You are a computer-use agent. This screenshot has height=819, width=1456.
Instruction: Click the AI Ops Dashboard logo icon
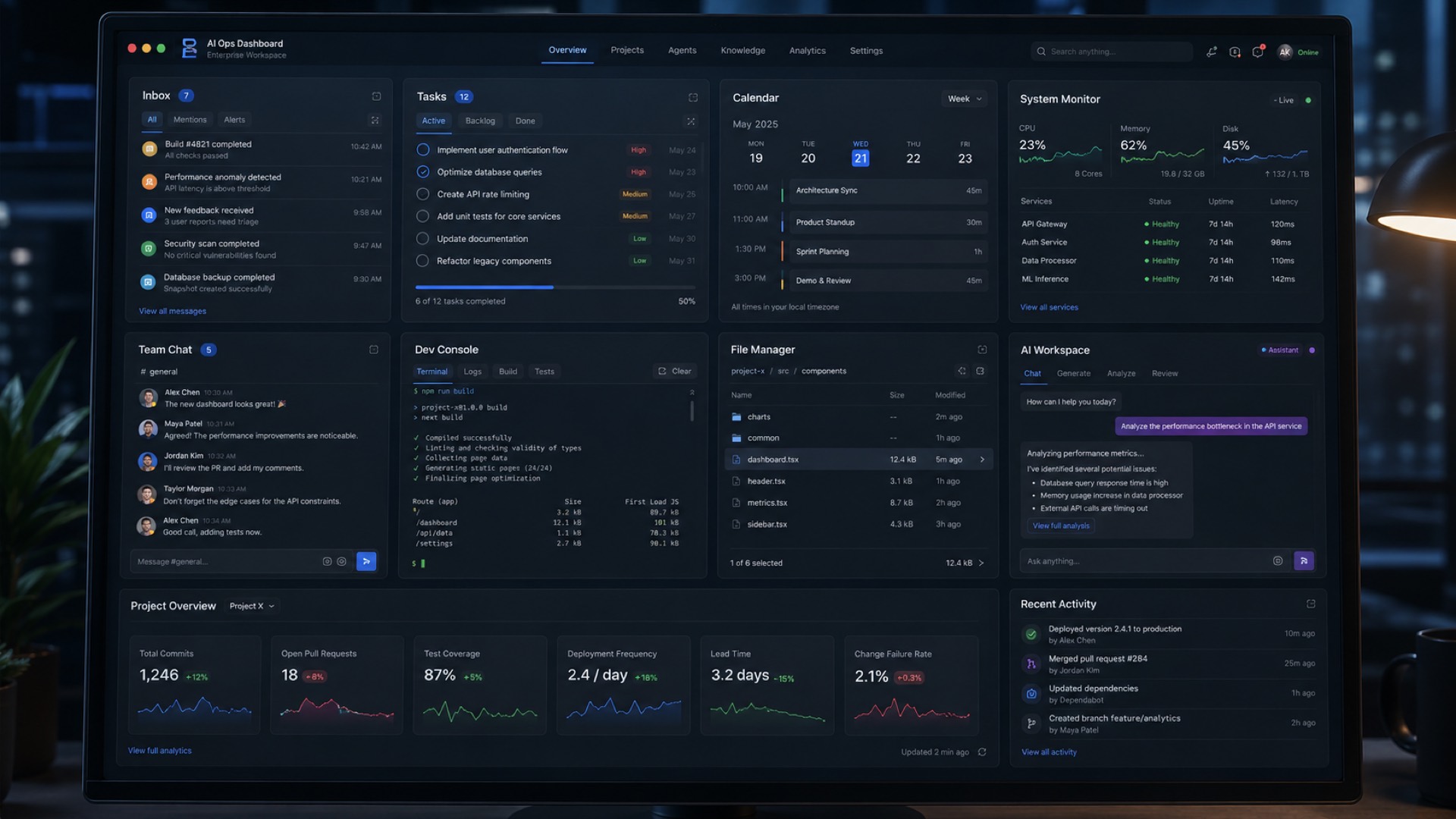[189, 49]
